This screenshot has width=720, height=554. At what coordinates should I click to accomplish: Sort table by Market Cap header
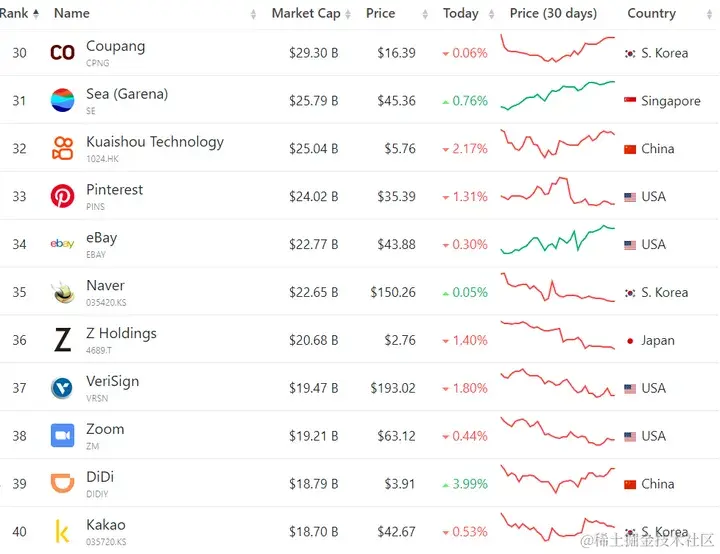point(305,14)
